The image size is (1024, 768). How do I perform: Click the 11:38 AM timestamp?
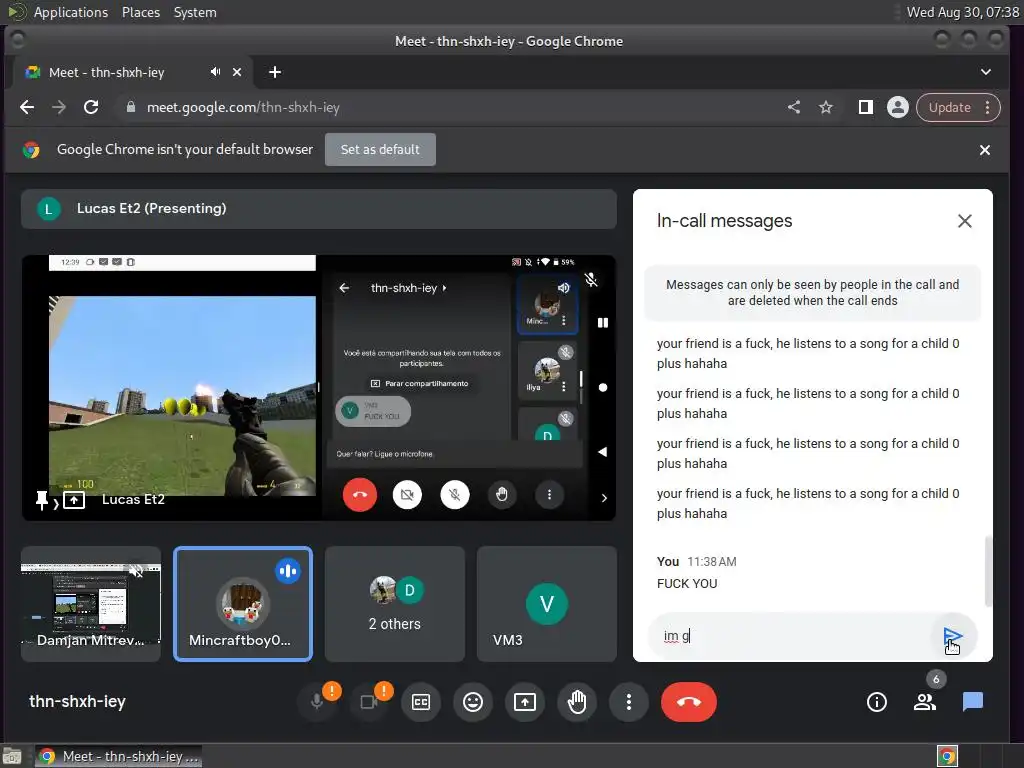tap(712, 562)
